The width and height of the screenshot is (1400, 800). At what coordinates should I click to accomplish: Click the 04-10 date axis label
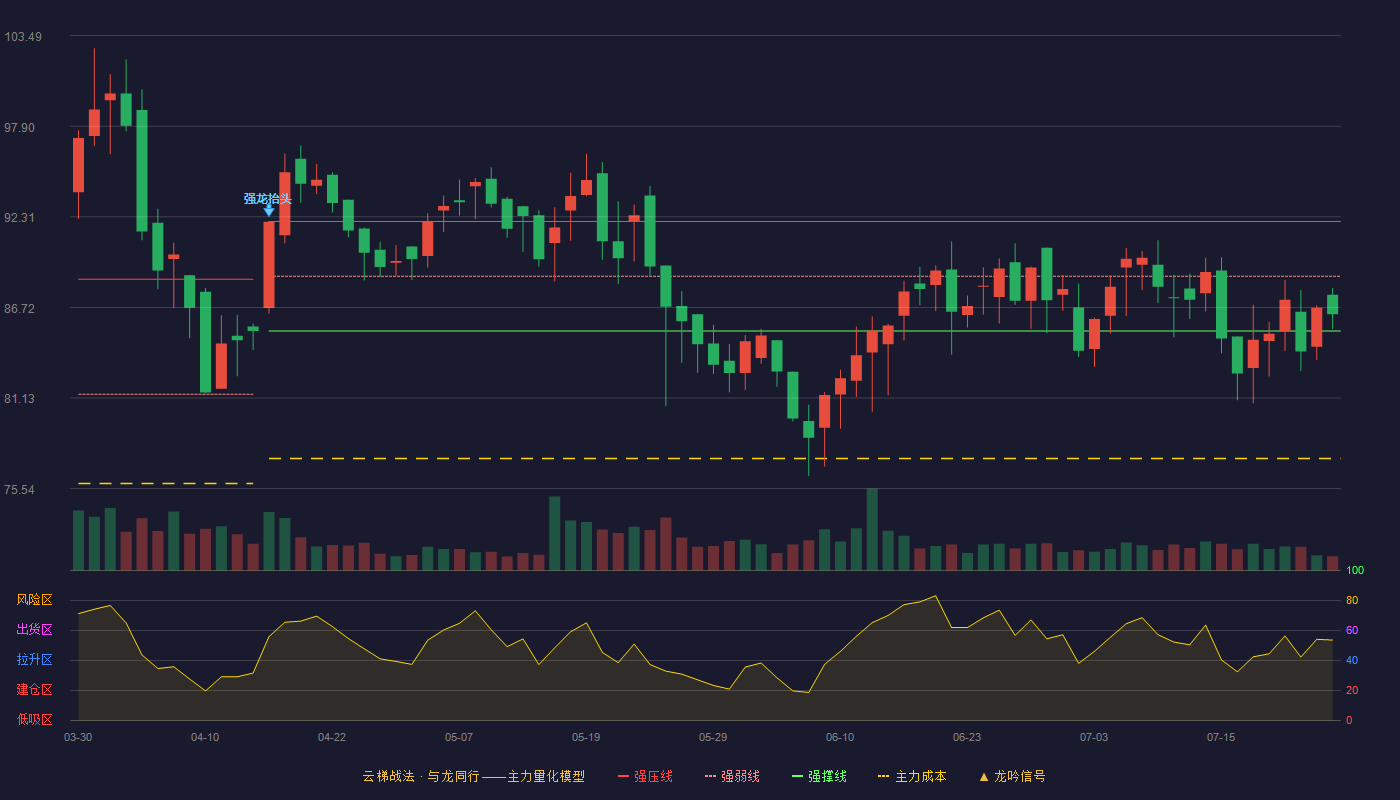tap(205, 737)
